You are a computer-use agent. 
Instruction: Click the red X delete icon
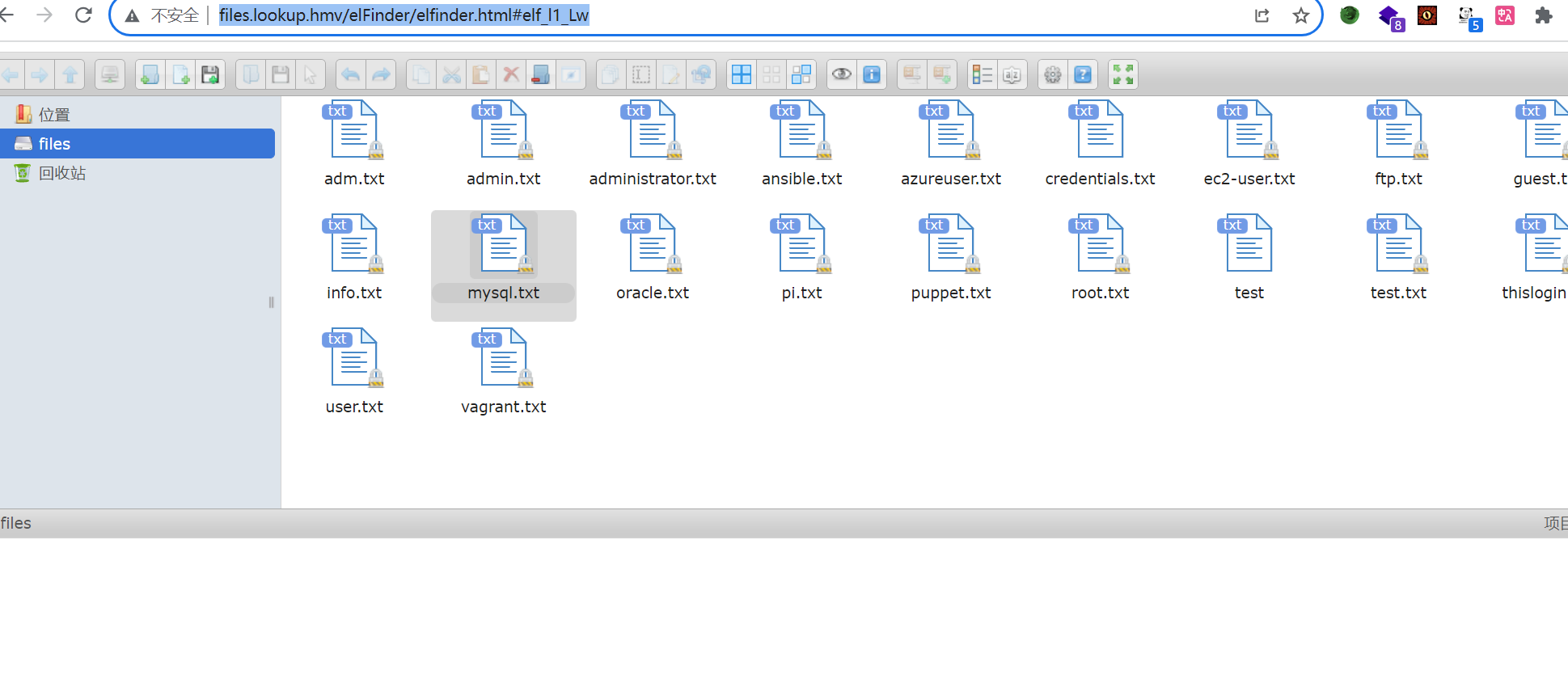511,75
